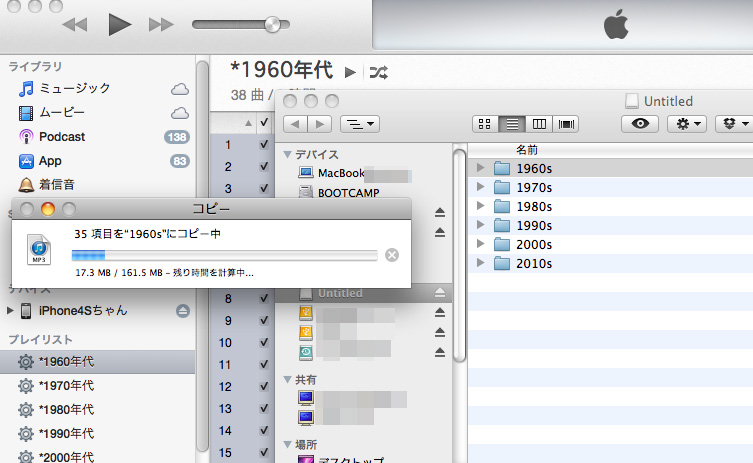The image size is (753, 463).
Task: Uncheck track 9 in iTunes list
Action: click(264, 320)
